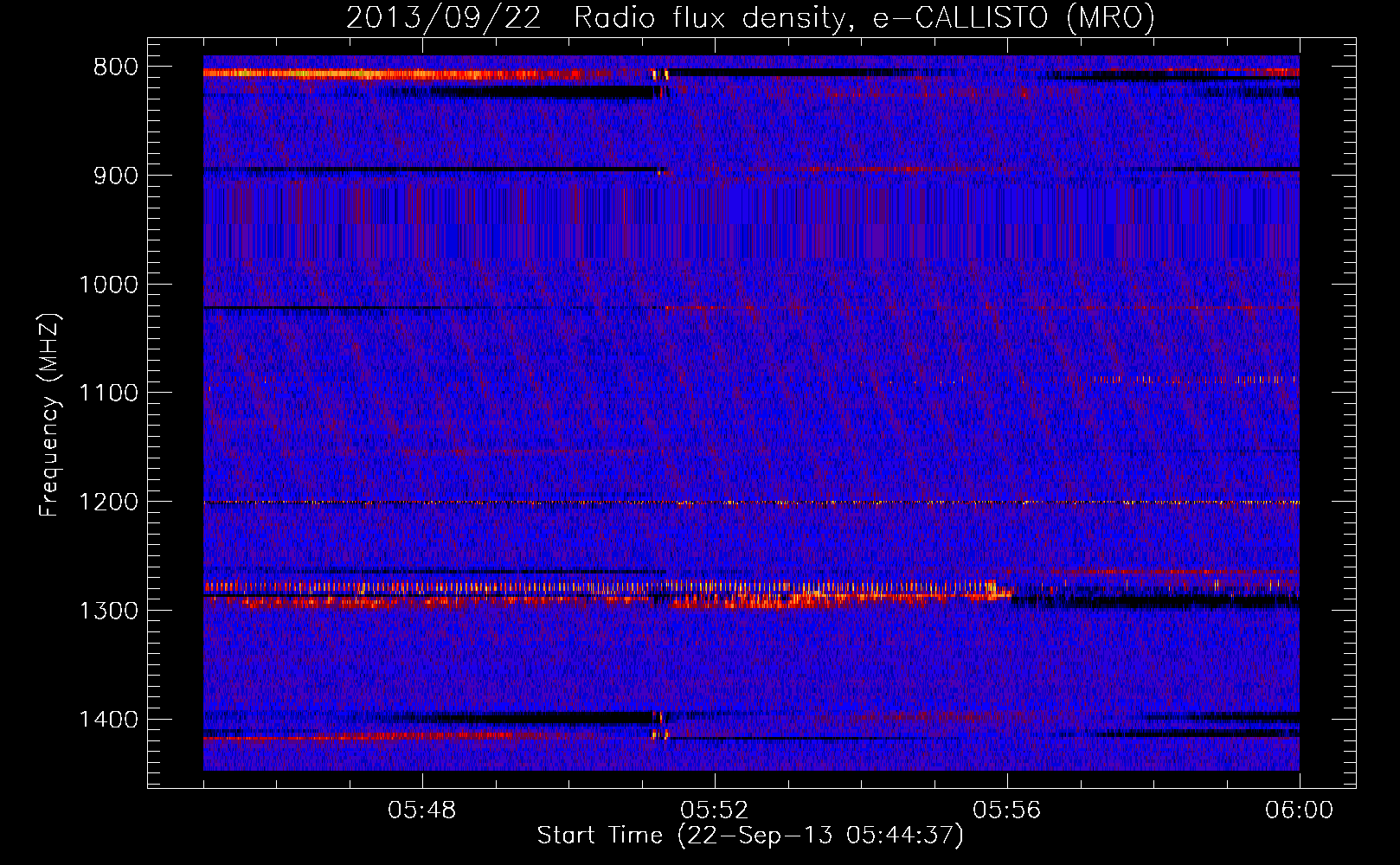Click the 'Frequency (MHZ)' axis label

coord(50,415)
